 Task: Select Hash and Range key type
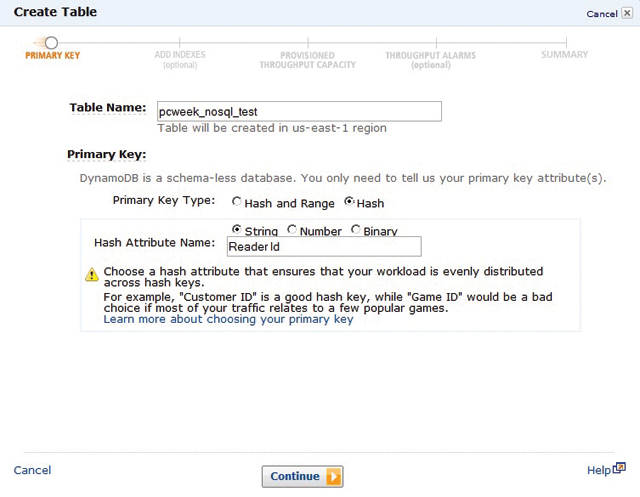pos(236,202)
